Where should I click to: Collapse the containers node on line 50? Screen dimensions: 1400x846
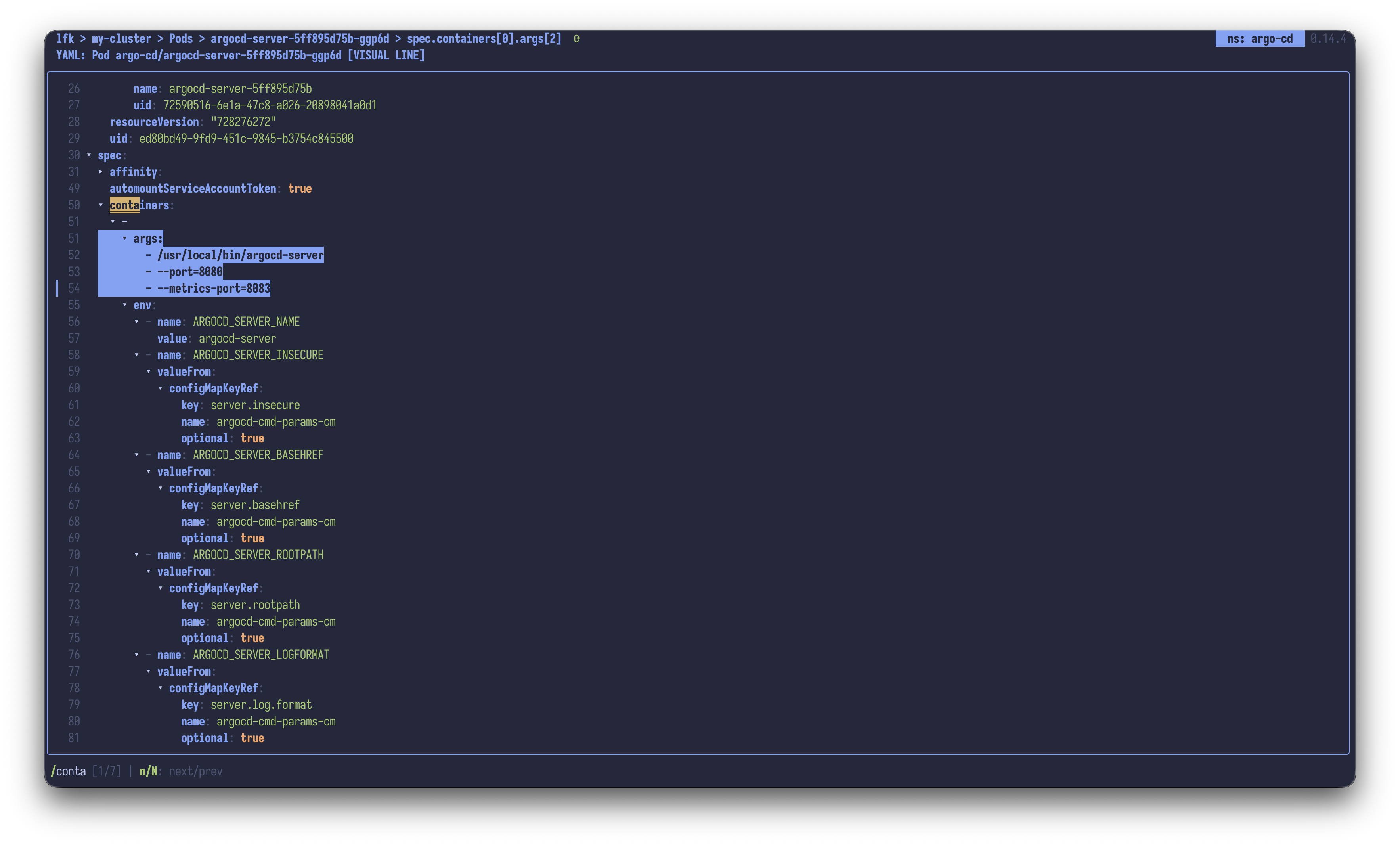(101, 205)
